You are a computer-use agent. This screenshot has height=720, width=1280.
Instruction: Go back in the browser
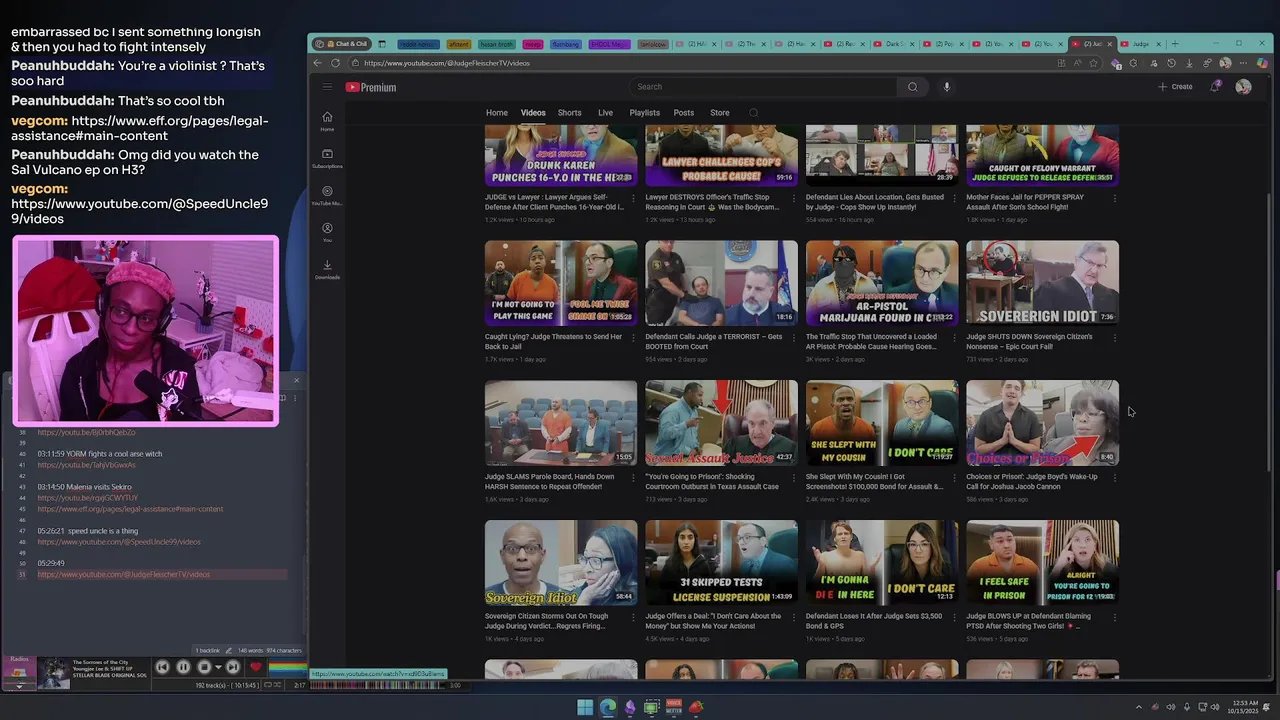318,63
